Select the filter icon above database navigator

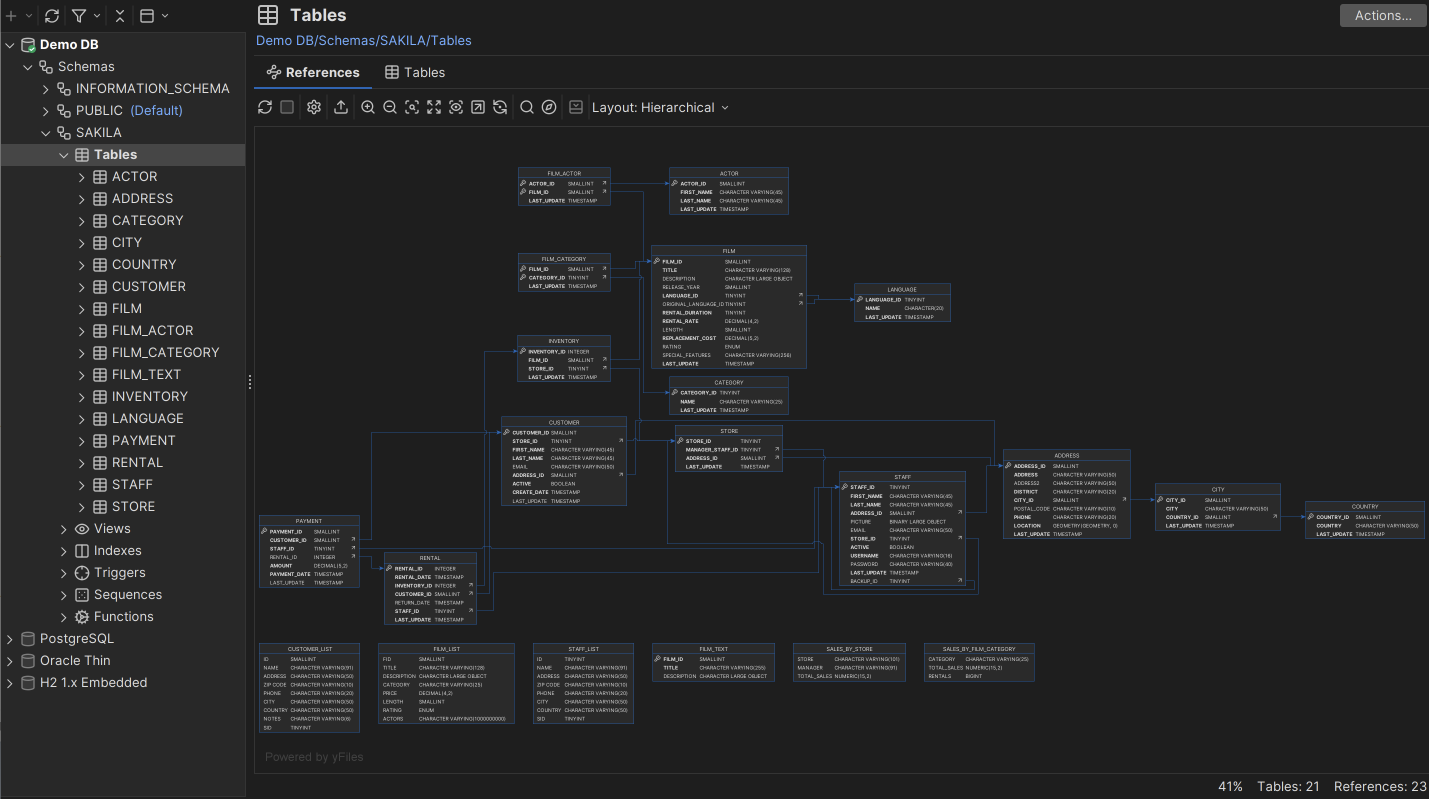click(77, 16)
